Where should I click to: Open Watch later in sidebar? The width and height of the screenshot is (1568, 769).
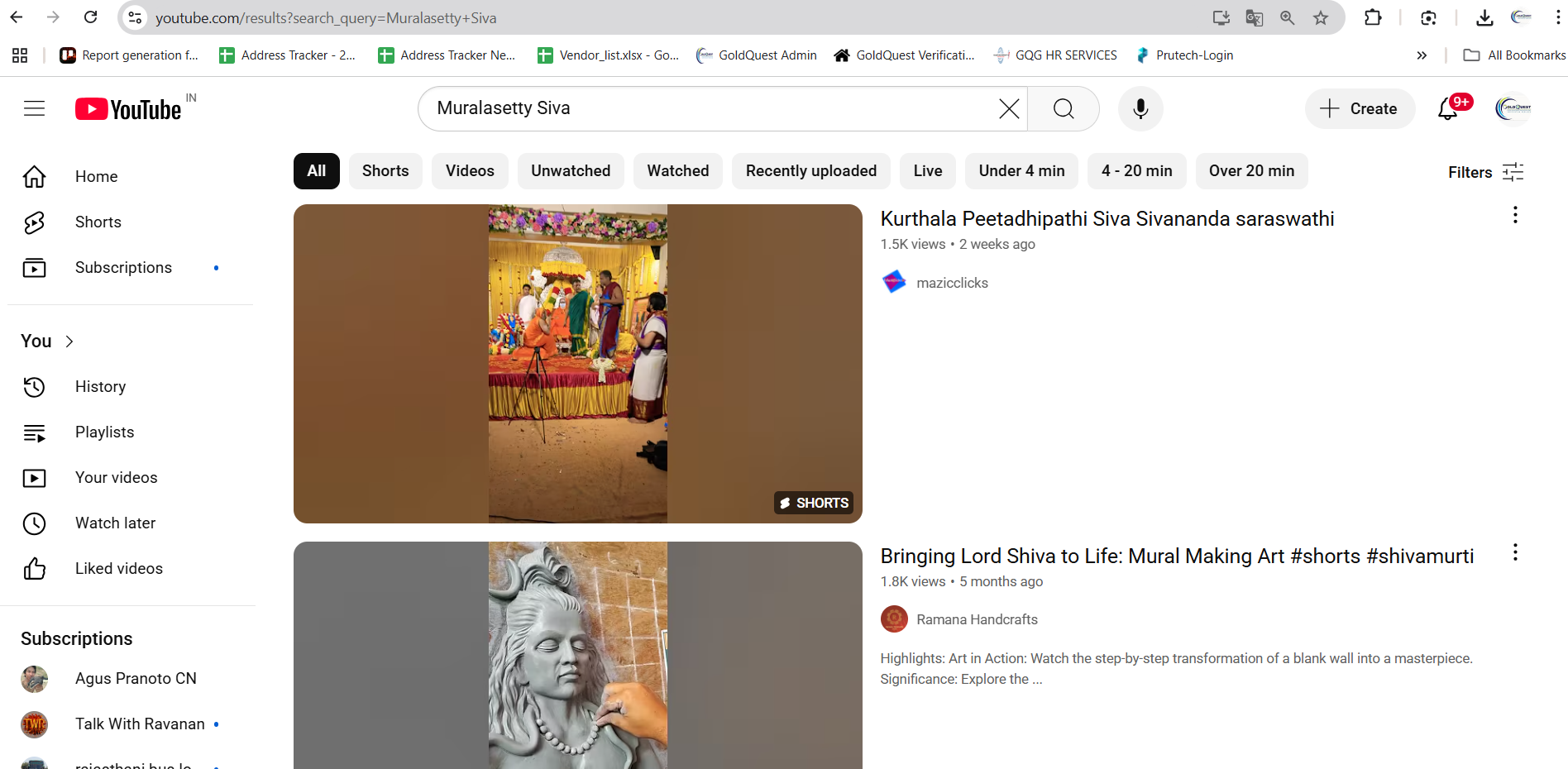(x=115, y=523)
